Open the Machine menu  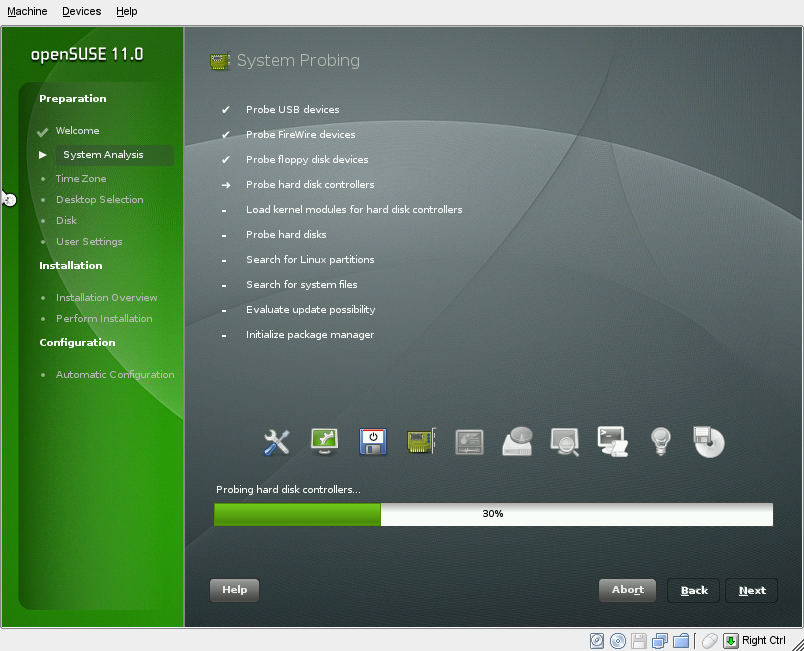click(x=27, y=11)
